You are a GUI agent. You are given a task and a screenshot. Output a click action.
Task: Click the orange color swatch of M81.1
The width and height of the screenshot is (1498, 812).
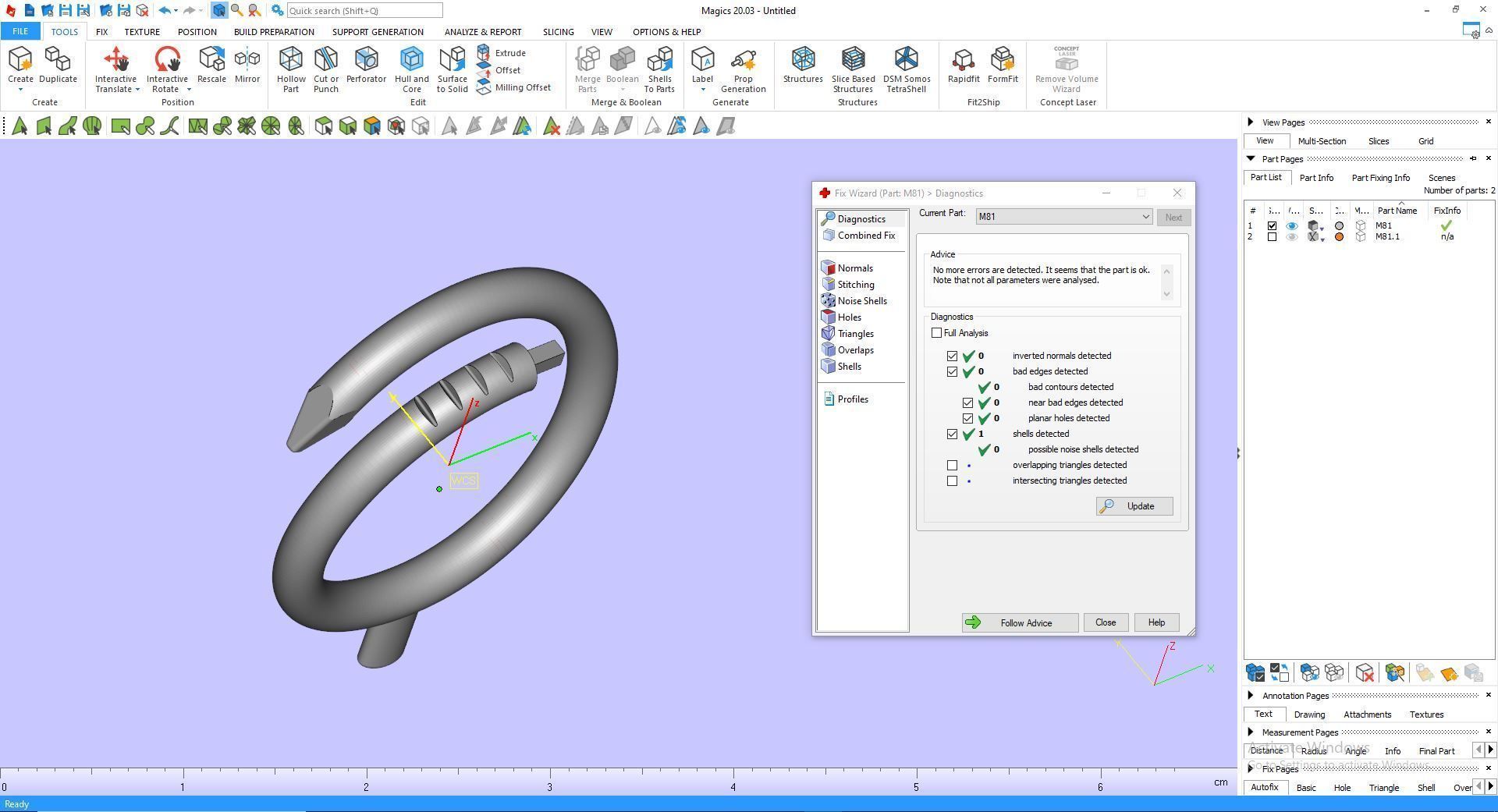[x=1340, y=237]
